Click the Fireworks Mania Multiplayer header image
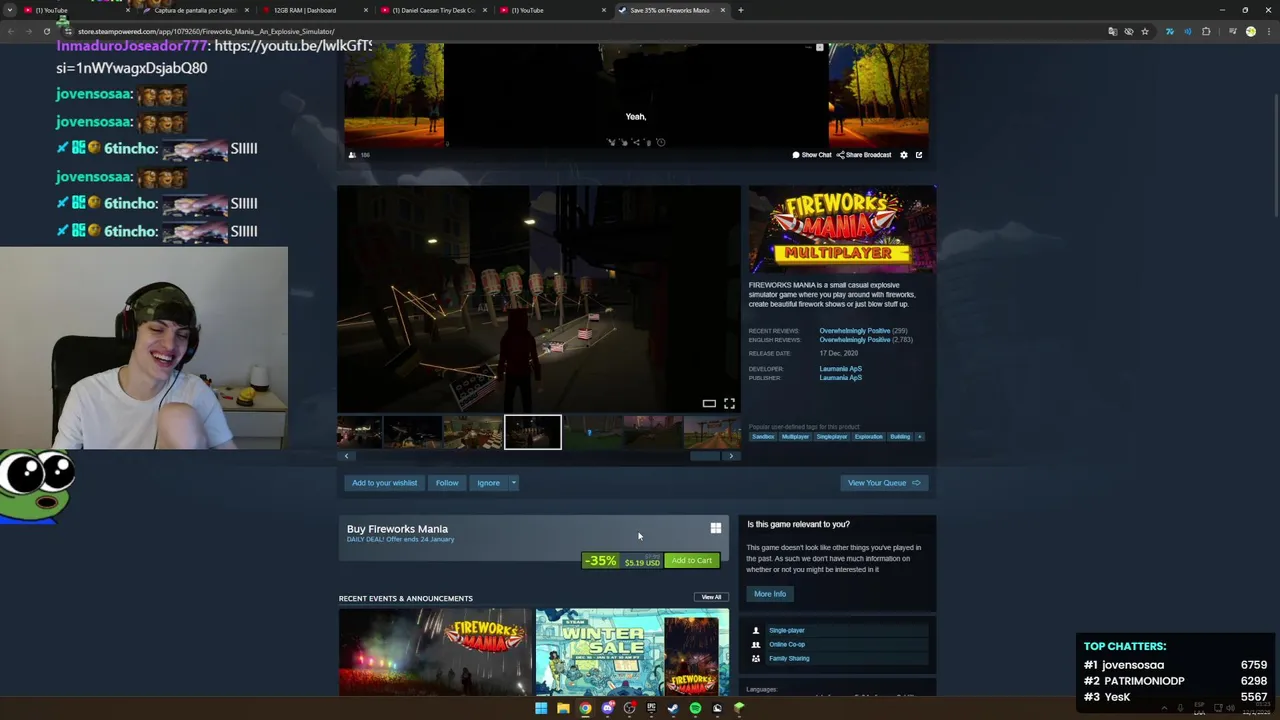1280x720 pixels. (842, 229)
